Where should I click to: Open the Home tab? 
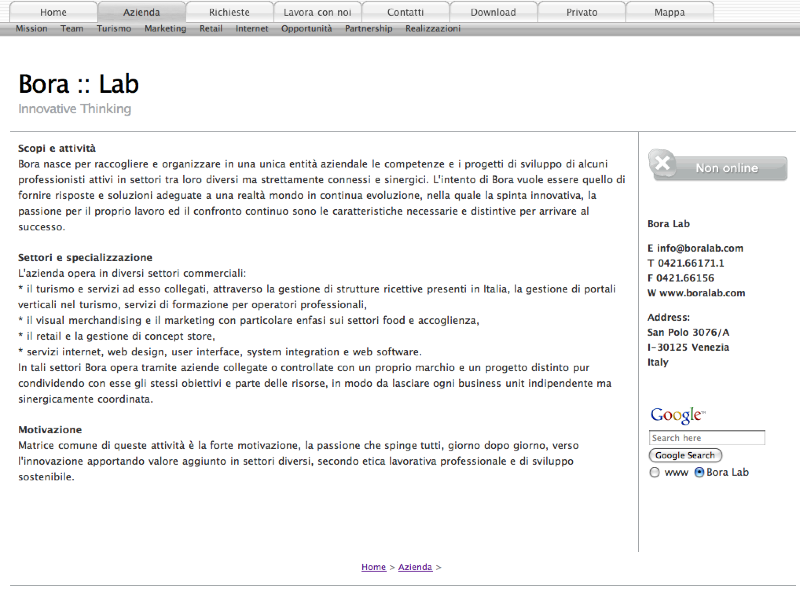pyautogui.click(x=54, y=12)
